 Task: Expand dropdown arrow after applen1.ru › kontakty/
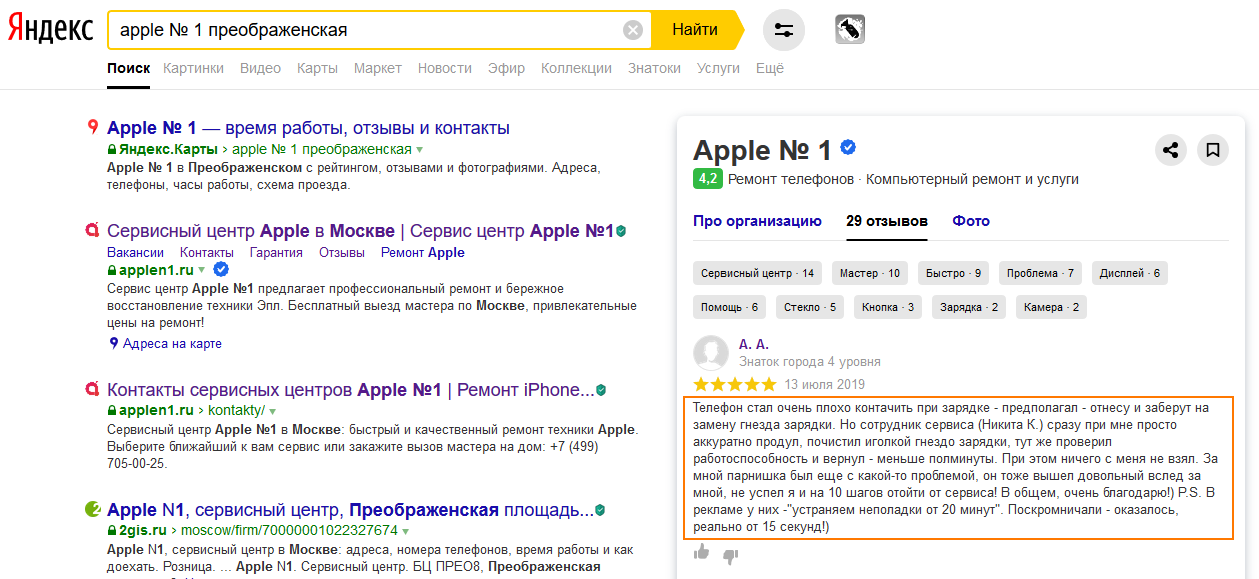272,411
